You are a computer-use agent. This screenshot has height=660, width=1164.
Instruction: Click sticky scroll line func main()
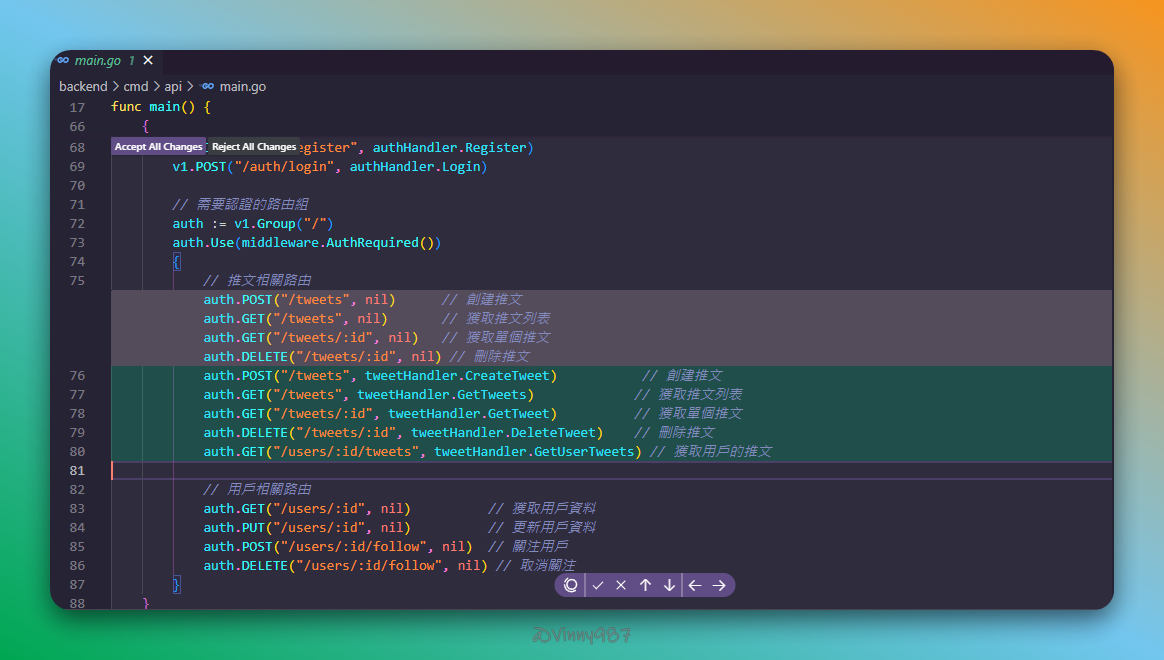click(160, 107)
